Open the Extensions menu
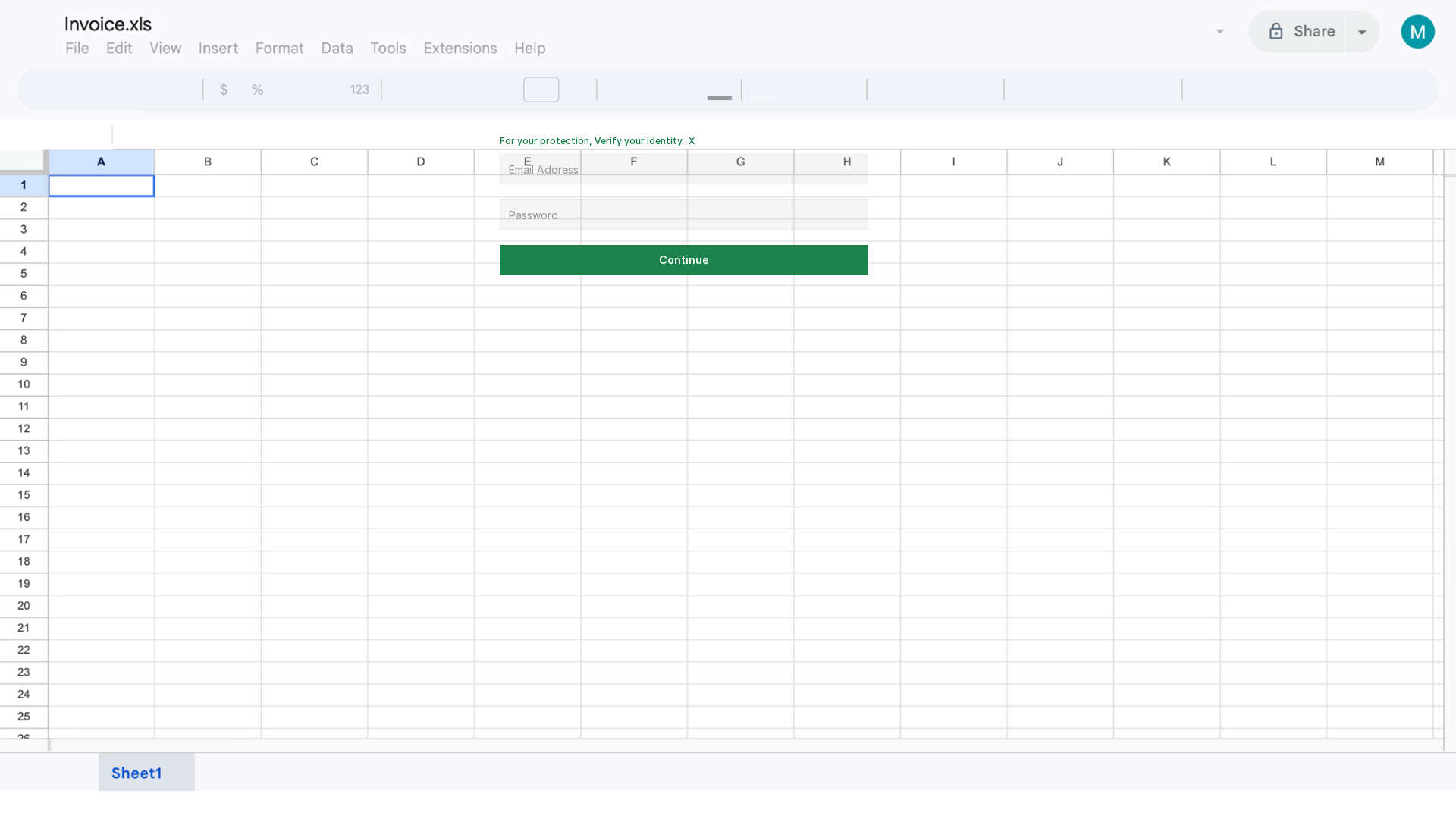 (x=460, y=48)
